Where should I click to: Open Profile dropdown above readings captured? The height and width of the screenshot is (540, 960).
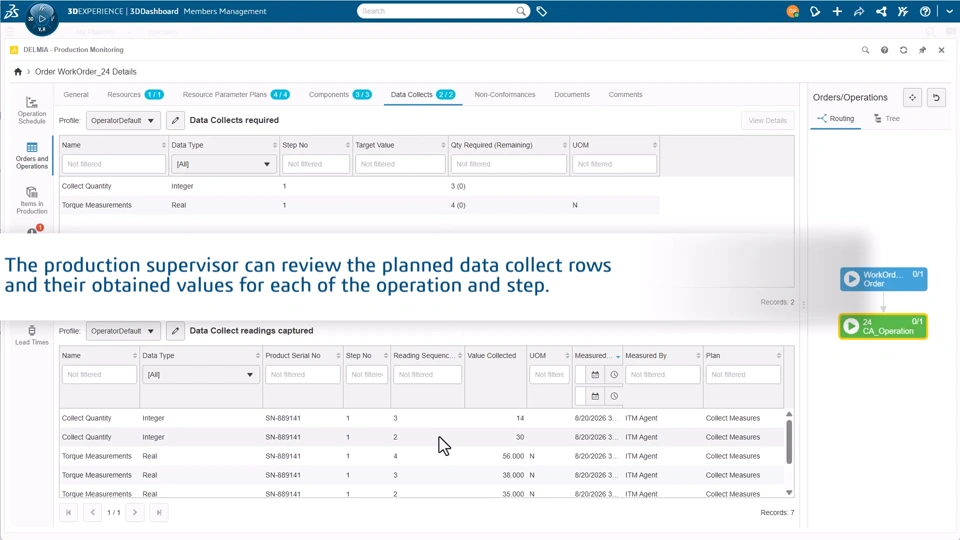coord(123,331)
